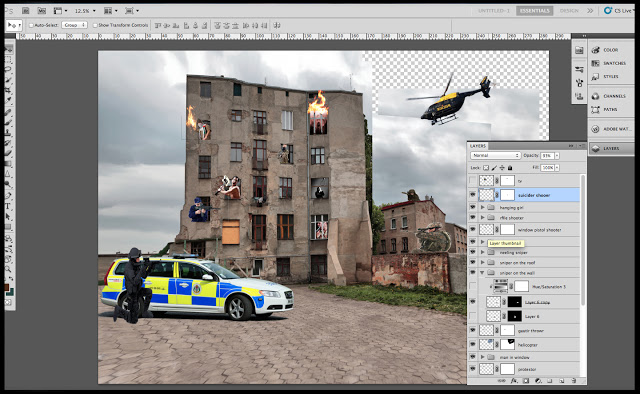Show the hidden Layer 6
The height and width of the screenshot is (394, 640).
pos(473,316)
